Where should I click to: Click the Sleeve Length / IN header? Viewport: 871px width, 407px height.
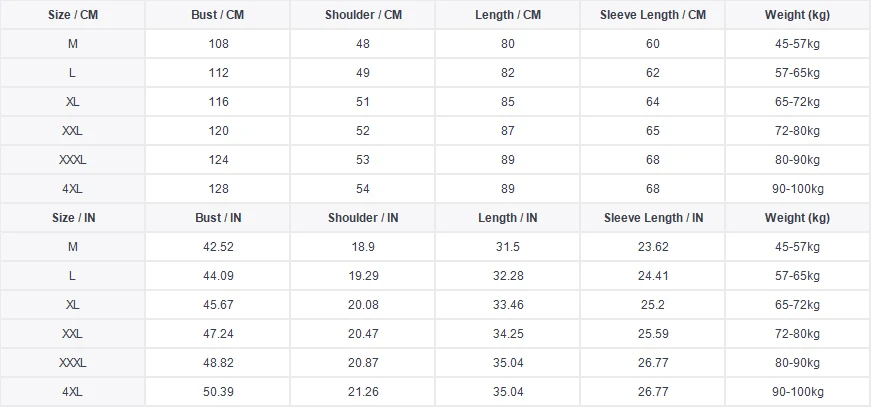[653, 218]
